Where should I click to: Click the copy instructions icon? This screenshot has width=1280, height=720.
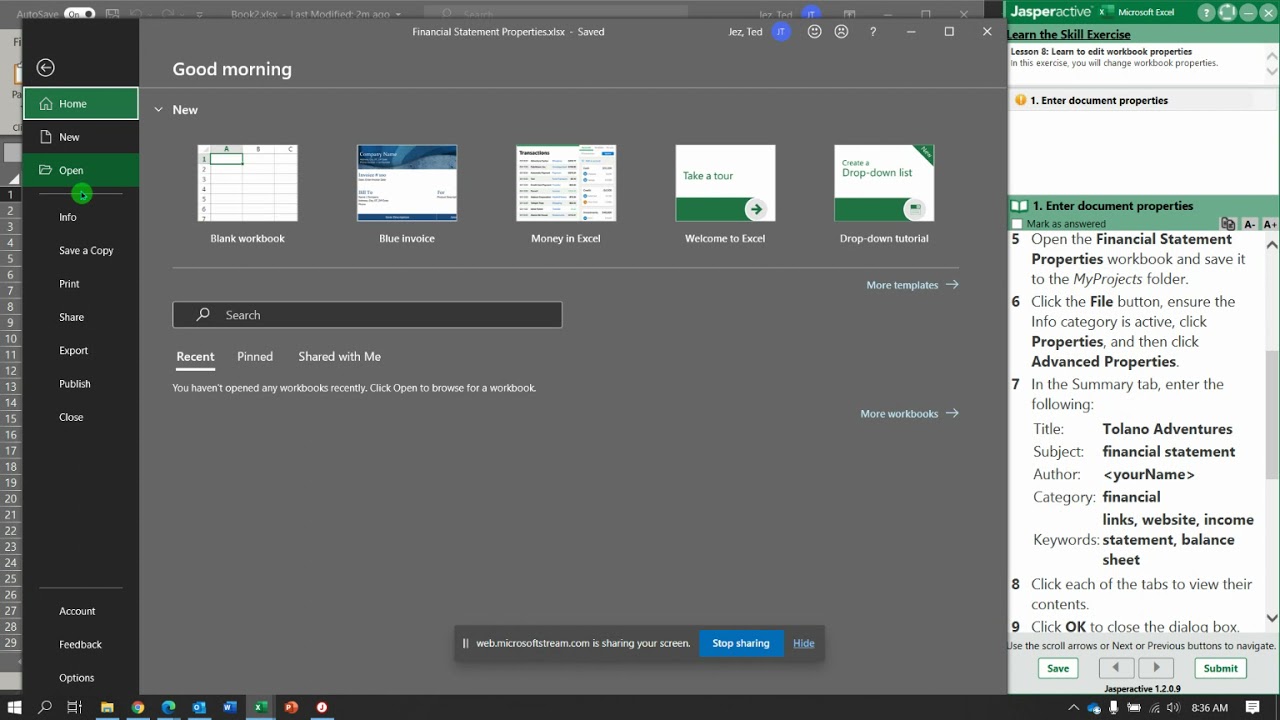1228,224
